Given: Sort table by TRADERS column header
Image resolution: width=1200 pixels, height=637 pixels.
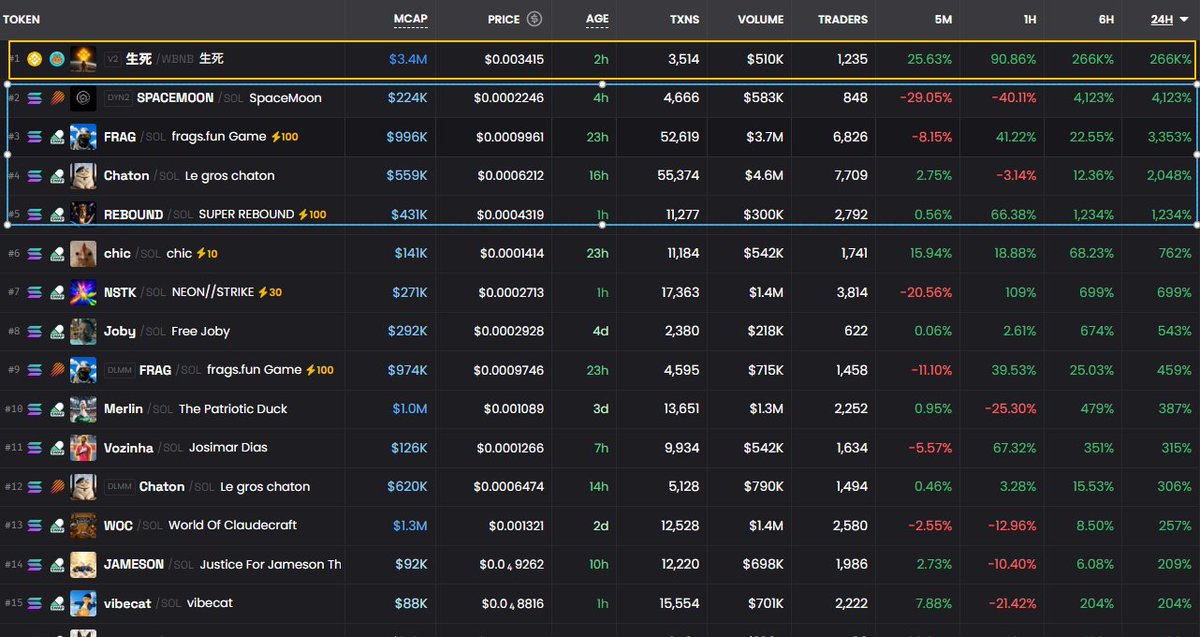Looking at the screenshot, I should (843, 19).
